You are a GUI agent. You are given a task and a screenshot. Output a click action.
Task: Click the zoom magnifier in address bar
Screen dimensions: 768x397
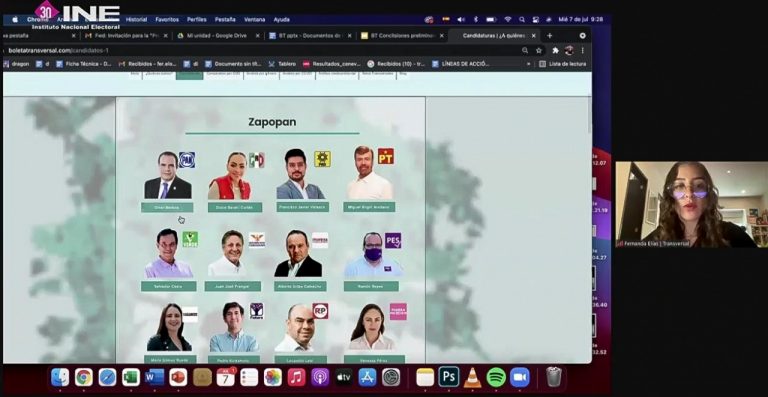click(x=525, y=50)
